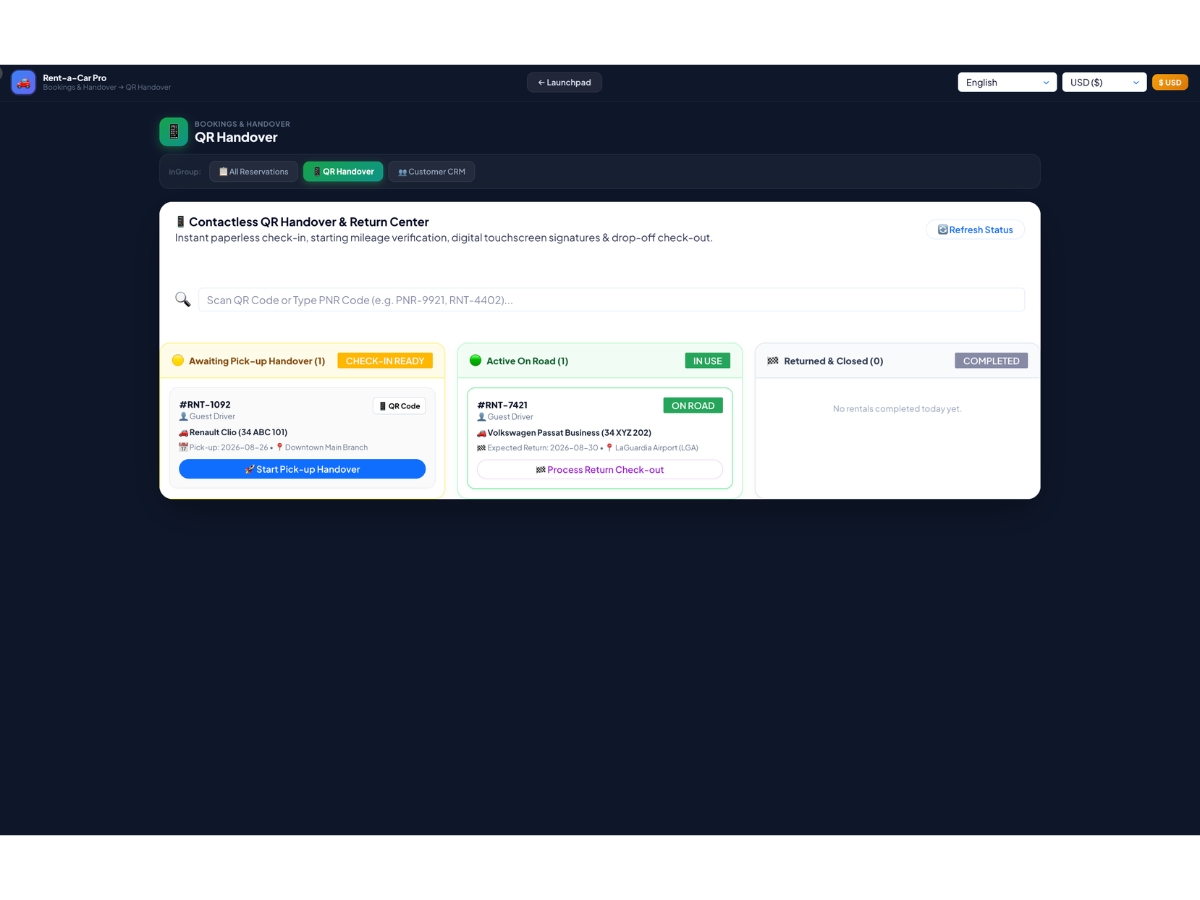Select the #RNT-1092 reservation number
The height and width of the screenshot is (900, 1200).
[205, 405]
